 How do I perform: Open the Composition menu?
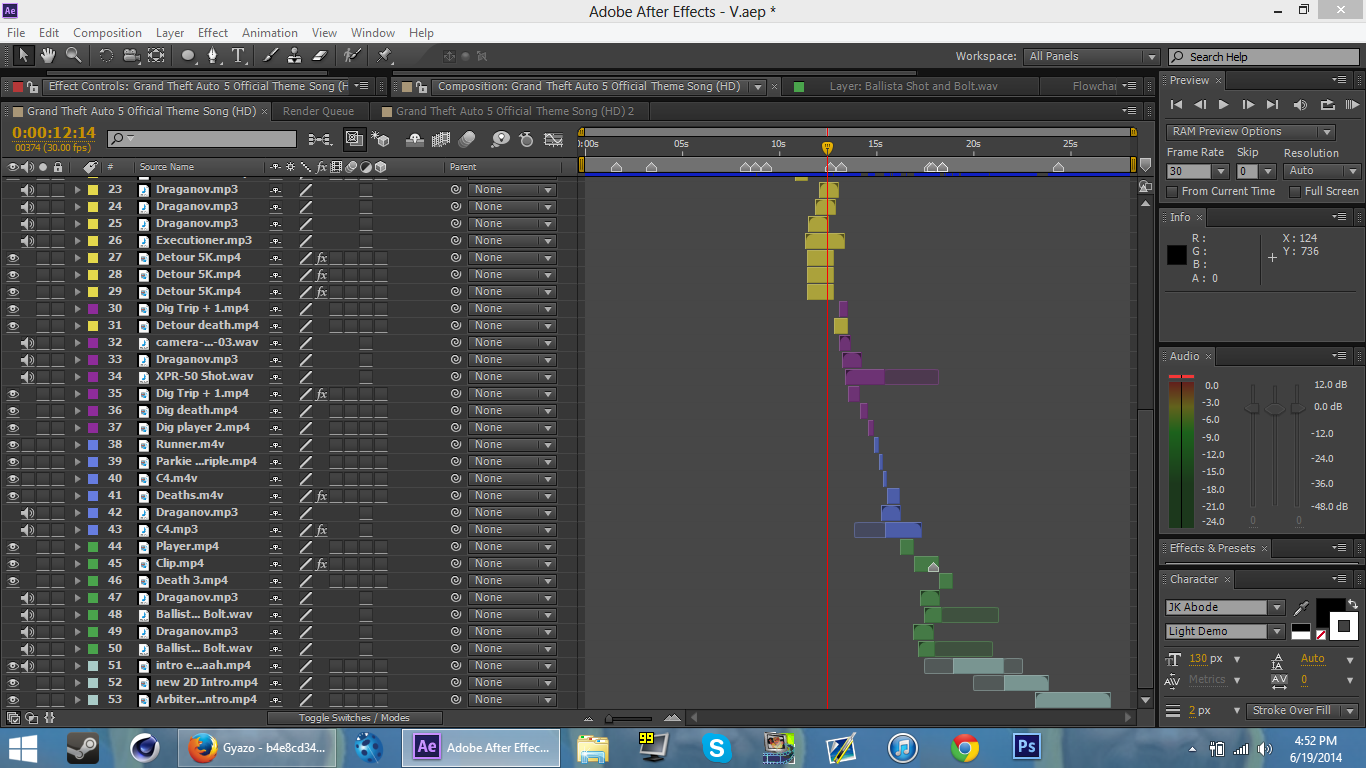(107, 33)
